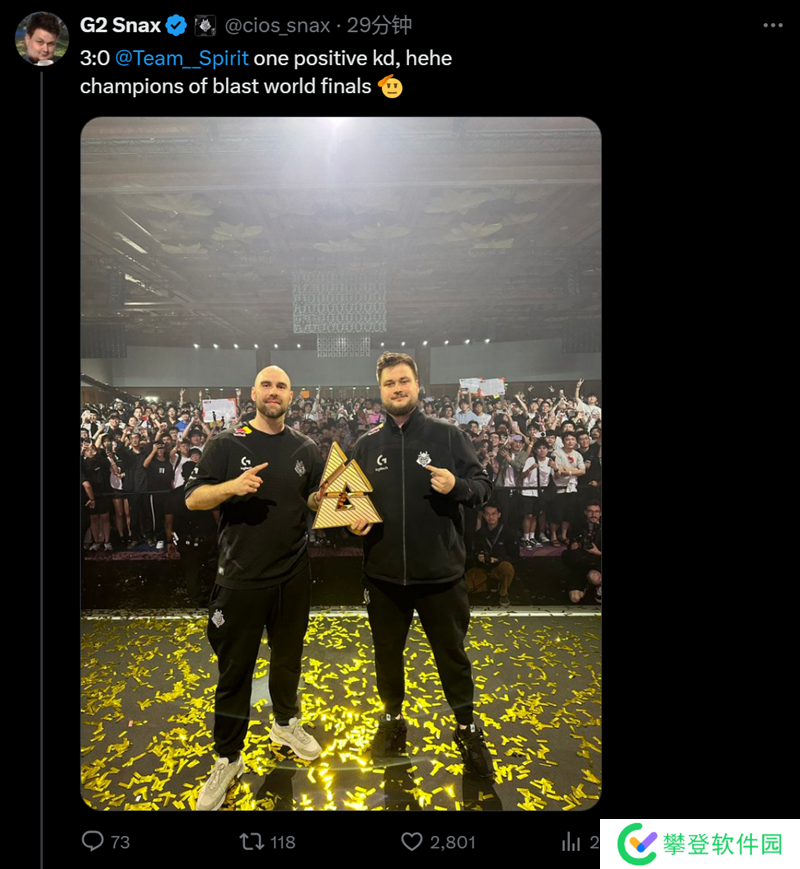
Task: Open the three-dot more options menu
Action: [772, 25]
